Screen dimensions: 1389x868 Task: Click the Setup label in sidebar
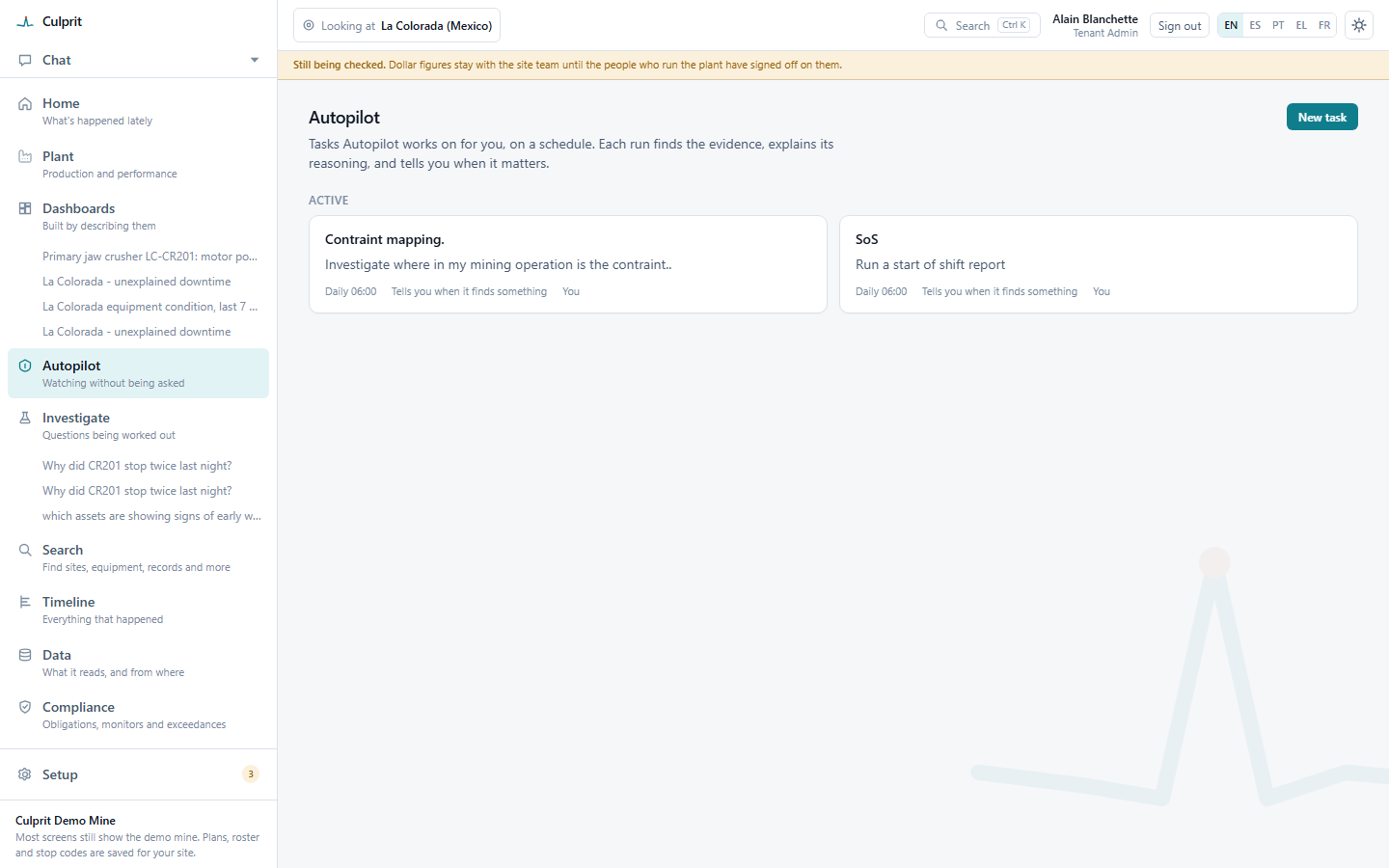[x=60, y=774]
